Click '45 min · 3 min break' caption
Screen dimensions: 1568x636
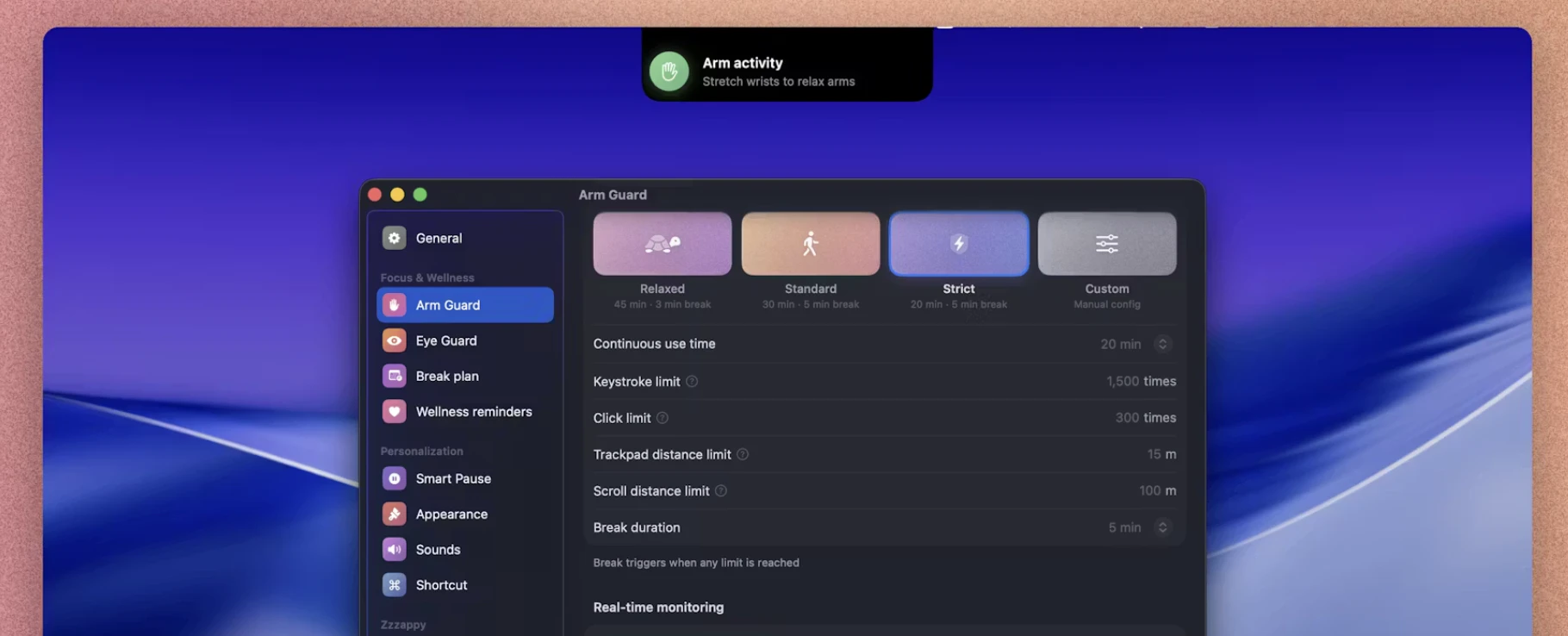pyautogui.click(x=663, y=304)
